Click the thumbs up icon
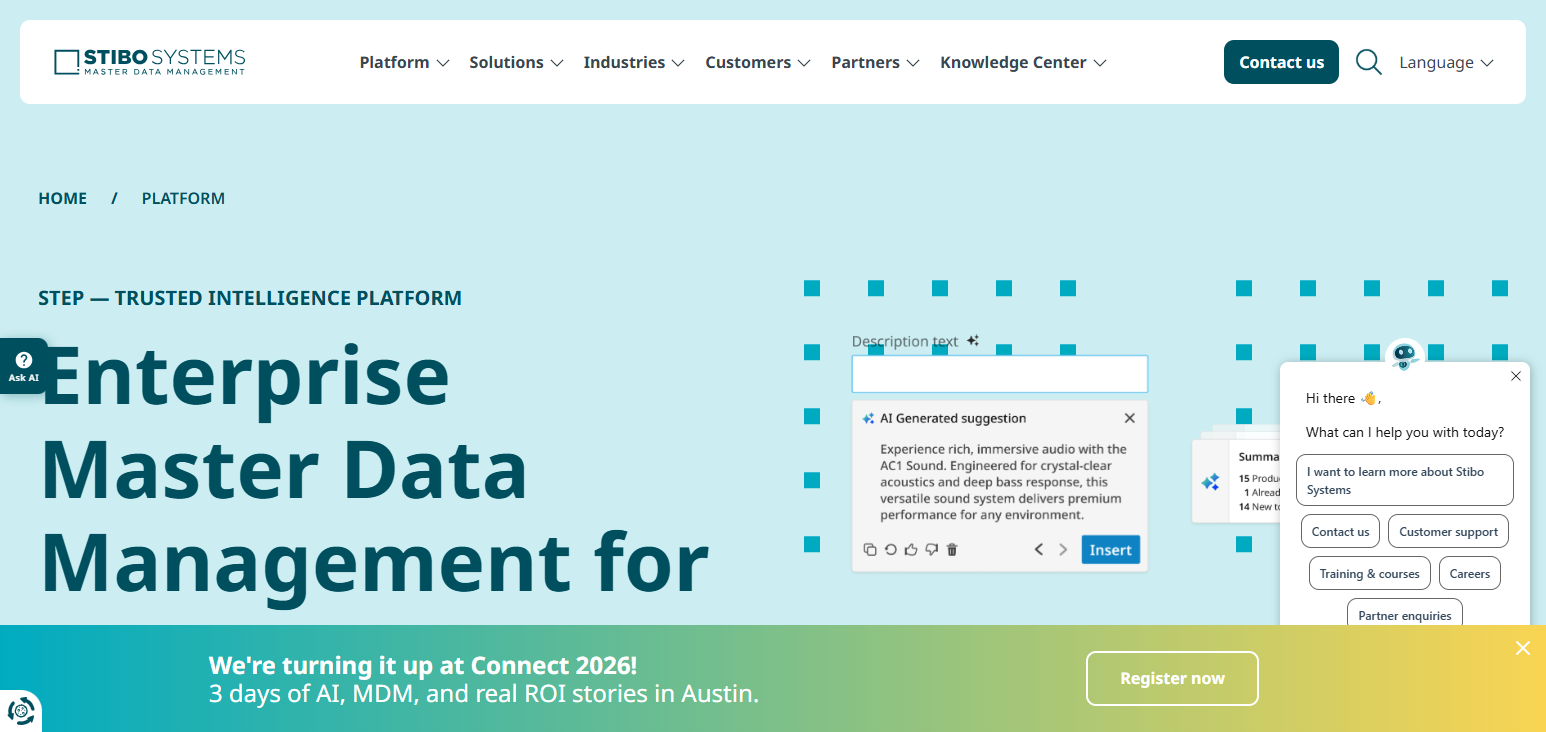The image size is (1546, 732). 910,549
